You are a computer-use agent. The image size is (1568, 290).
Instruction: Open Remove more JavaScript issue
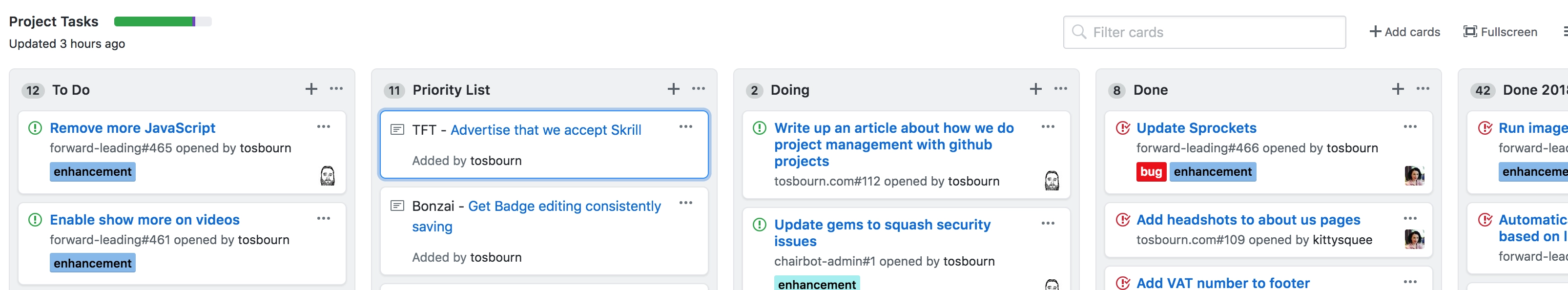pyautogui.click(x=132, y=128)
